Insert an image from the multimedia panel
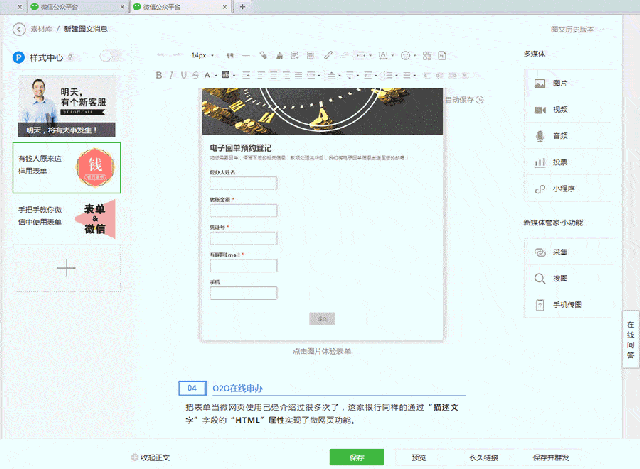The image size is (640, 469). click(566, 83)
